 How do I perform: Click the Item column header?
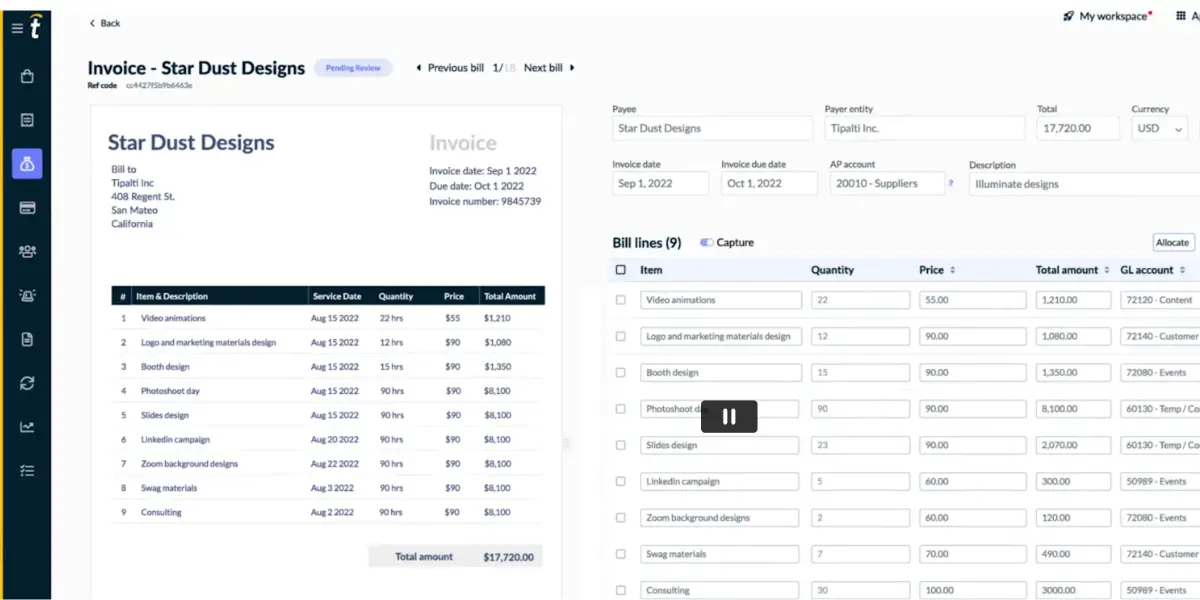pos(651,270)
